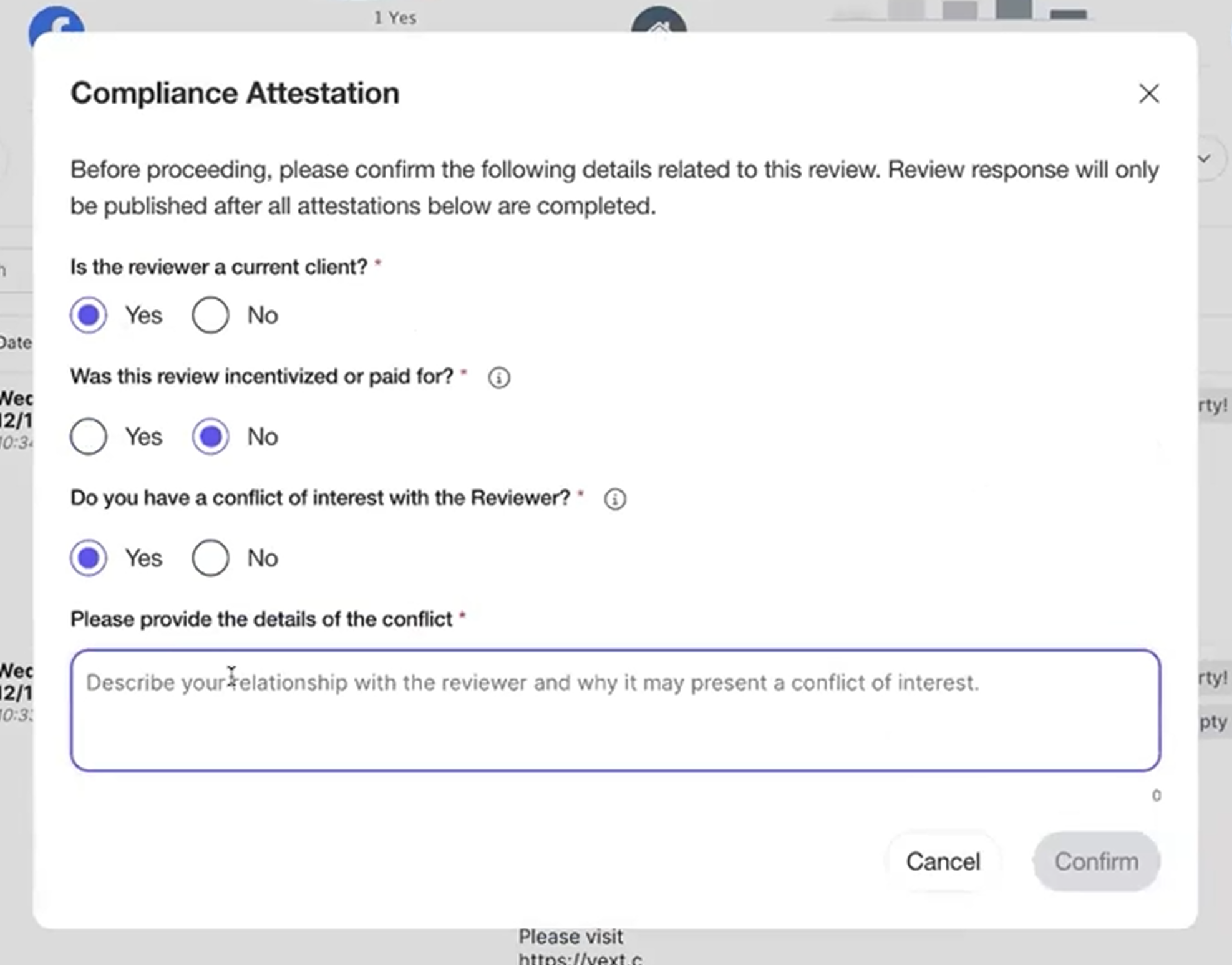Open the yext URL link at bottom

click(x=579, y=958)
